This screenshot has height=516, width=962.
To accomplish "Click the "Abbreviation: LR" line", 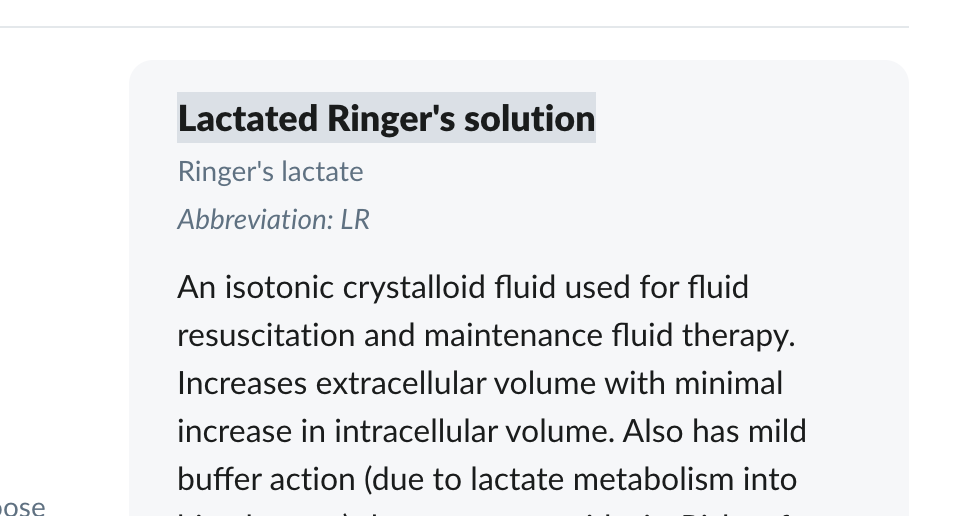I will 273,220.
